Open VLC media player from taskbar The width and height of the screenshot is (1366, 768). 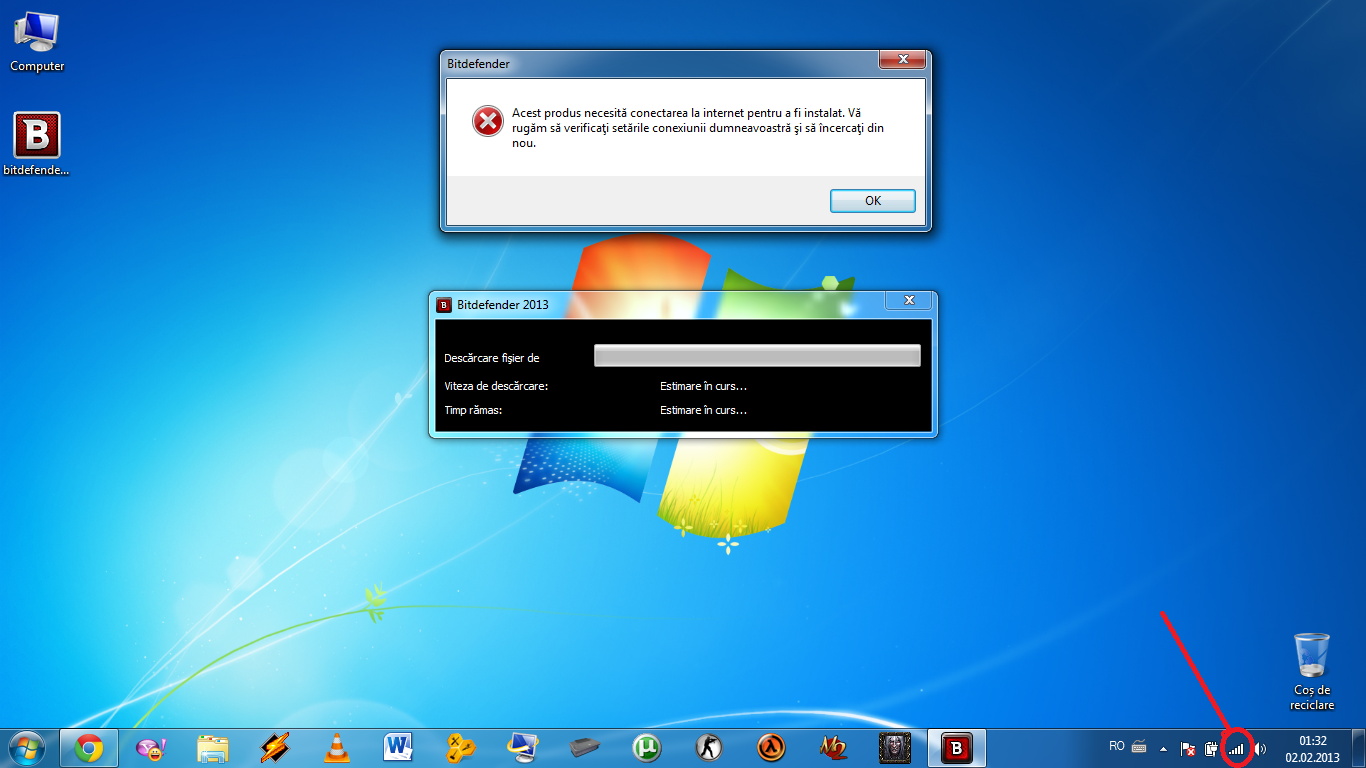pos(337,748)
